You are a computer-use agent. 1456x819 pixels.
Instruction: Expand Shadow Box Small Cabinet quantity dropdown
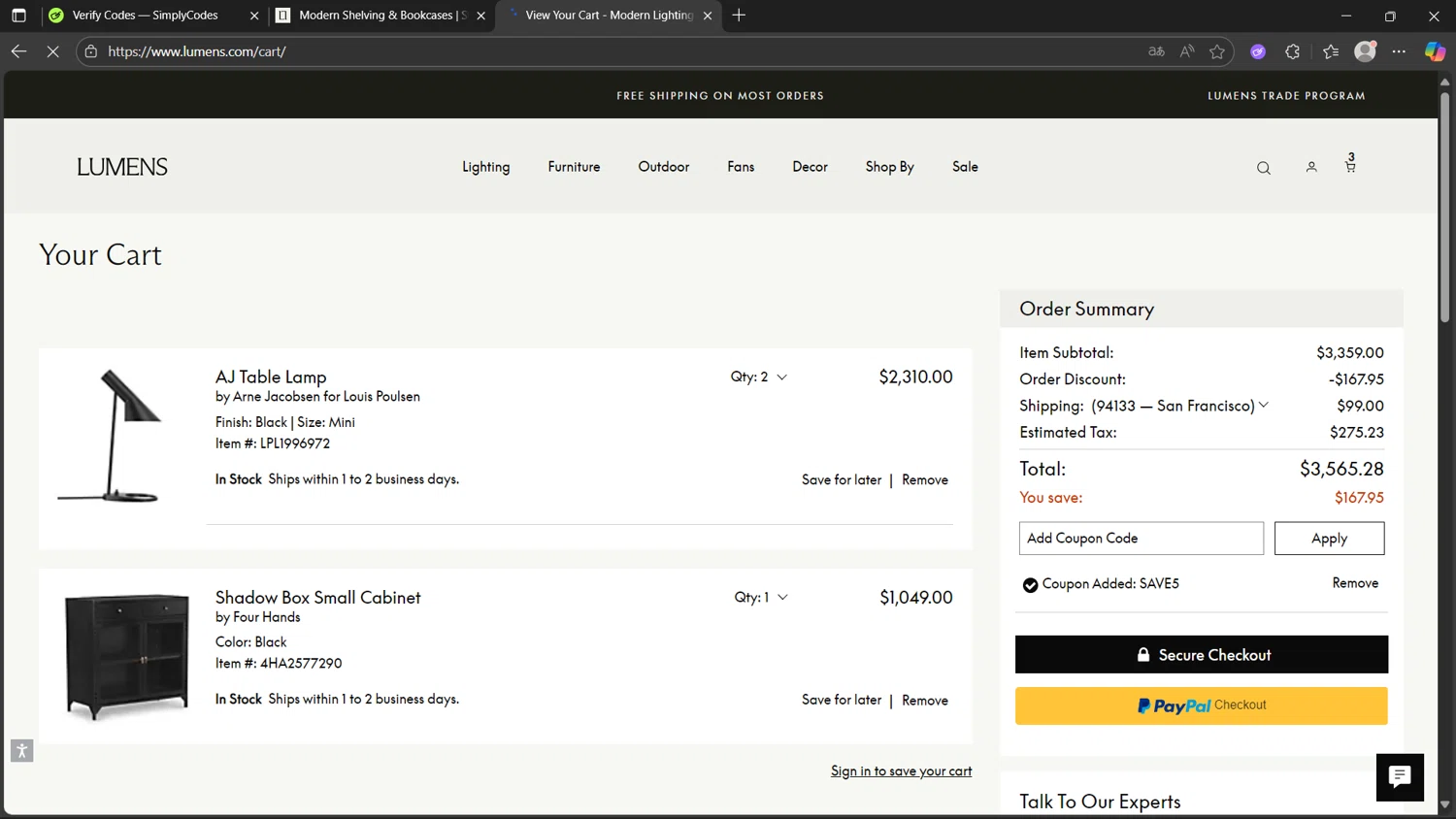[x=761, y=597]
